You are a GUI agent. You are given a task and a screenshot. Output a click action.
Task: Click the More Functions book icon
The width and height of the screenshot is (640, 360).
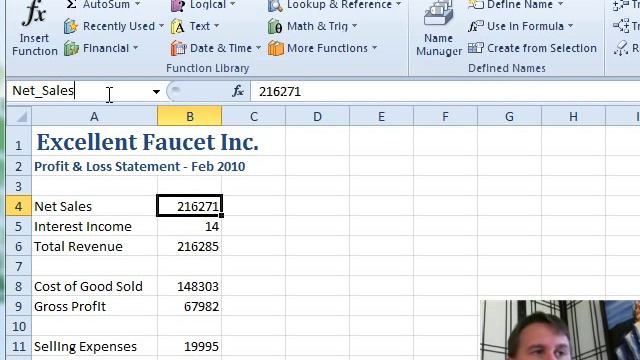(x=276, y=49)
